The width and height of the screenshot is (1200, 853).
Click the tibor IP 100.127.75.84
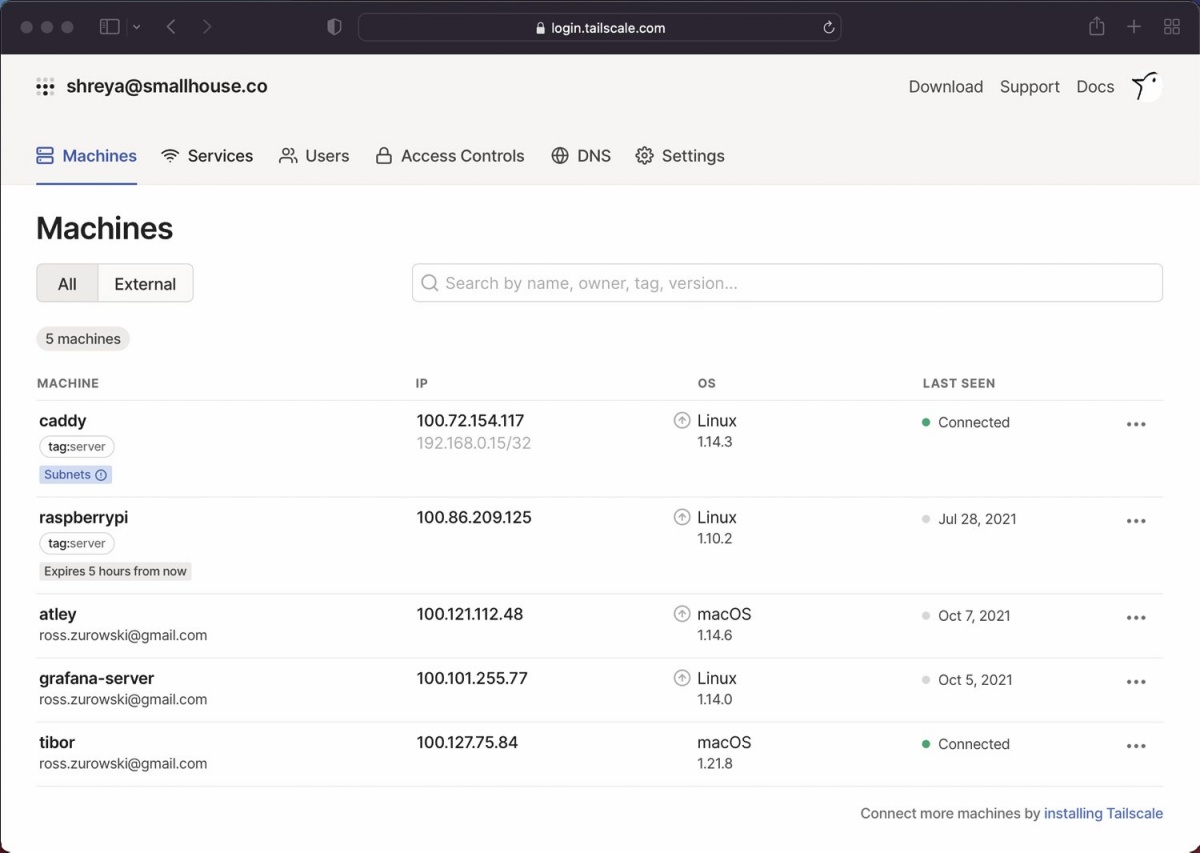(x=467, y=742)
